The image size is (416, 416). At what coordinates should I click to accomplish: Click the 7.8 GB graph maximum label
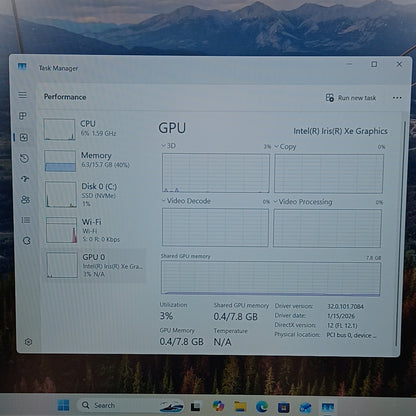coord(373,258)
